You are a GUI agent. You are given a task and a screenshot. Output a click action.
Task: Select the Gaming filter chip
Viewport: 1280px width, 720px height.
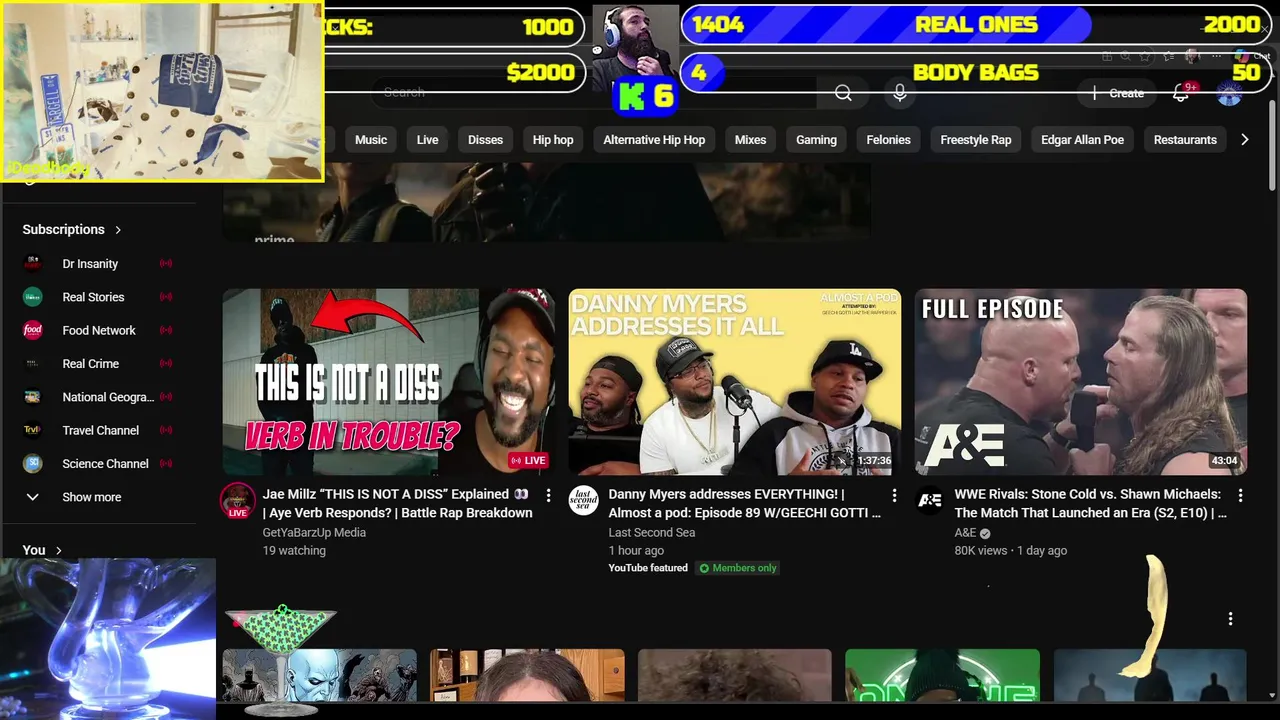click(816, 140)
